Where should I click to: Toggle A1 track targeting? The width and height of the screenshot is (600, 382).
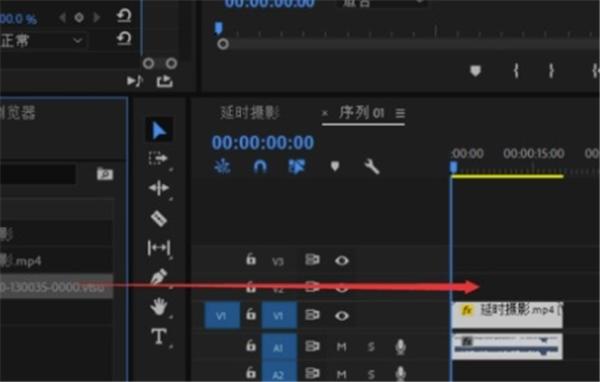(279, 347)
